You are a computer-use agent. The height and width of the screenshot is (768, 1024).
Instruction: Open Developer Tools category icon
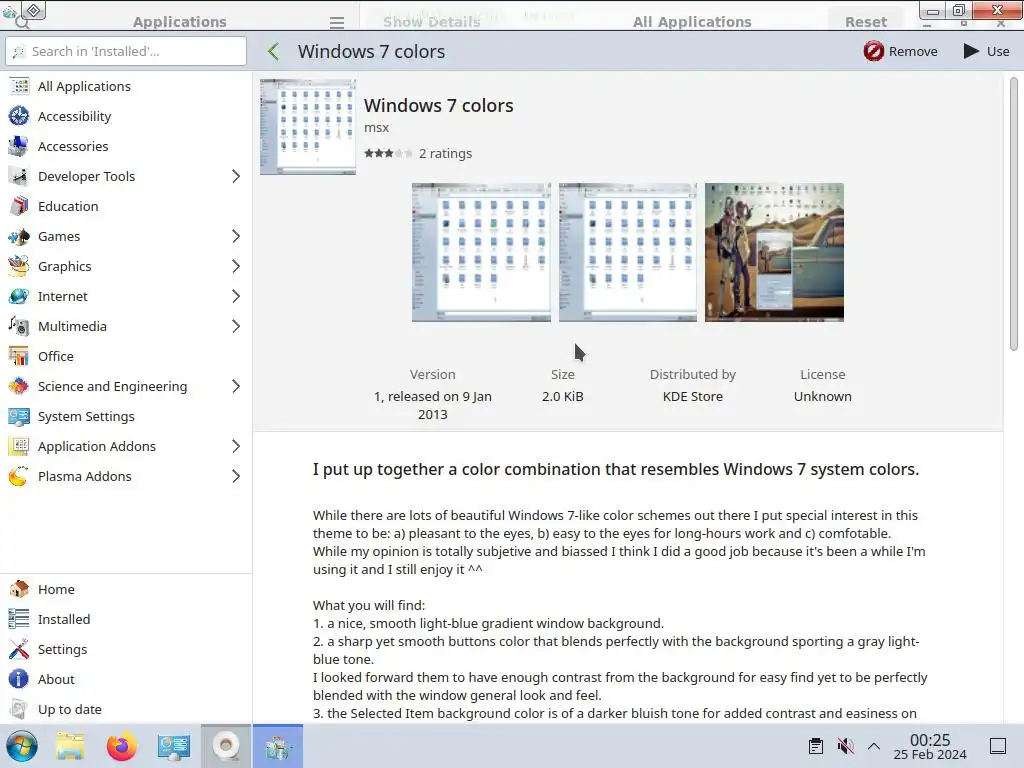(19, 176)
